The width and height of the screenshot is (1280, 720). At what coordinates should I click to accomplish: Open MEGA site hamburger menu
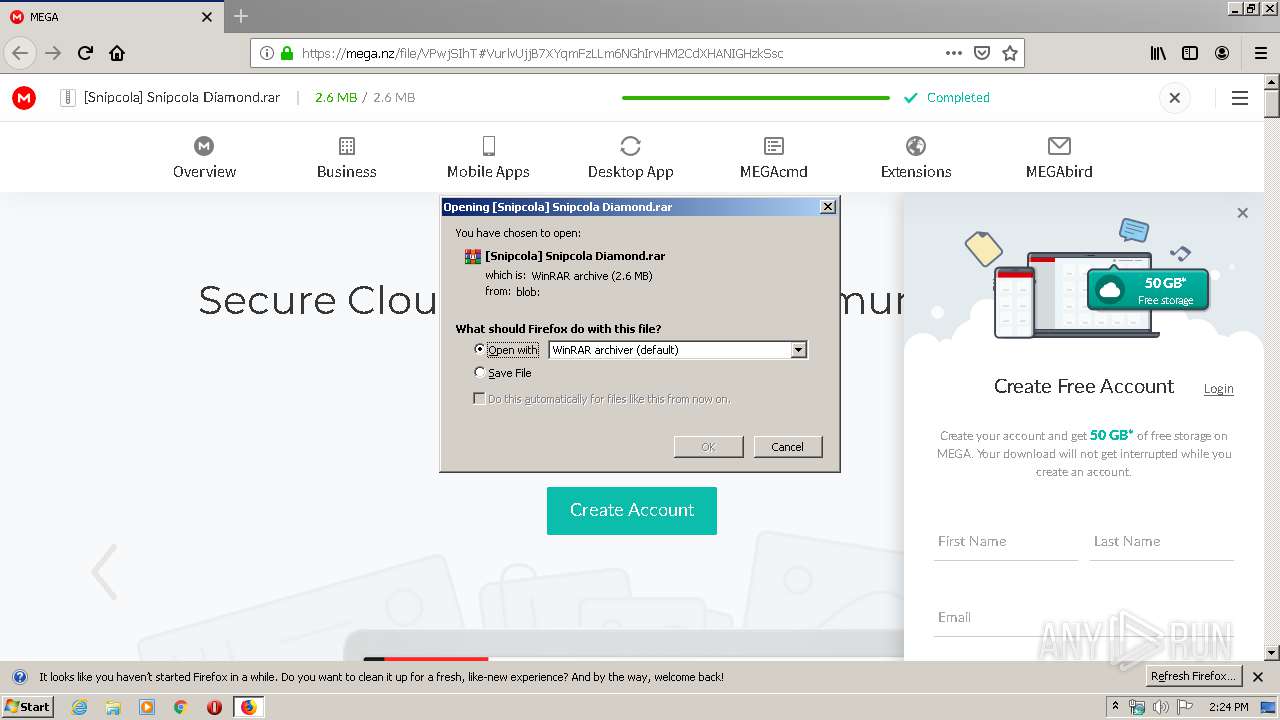pyautogui.click(x=1240, y=98)
